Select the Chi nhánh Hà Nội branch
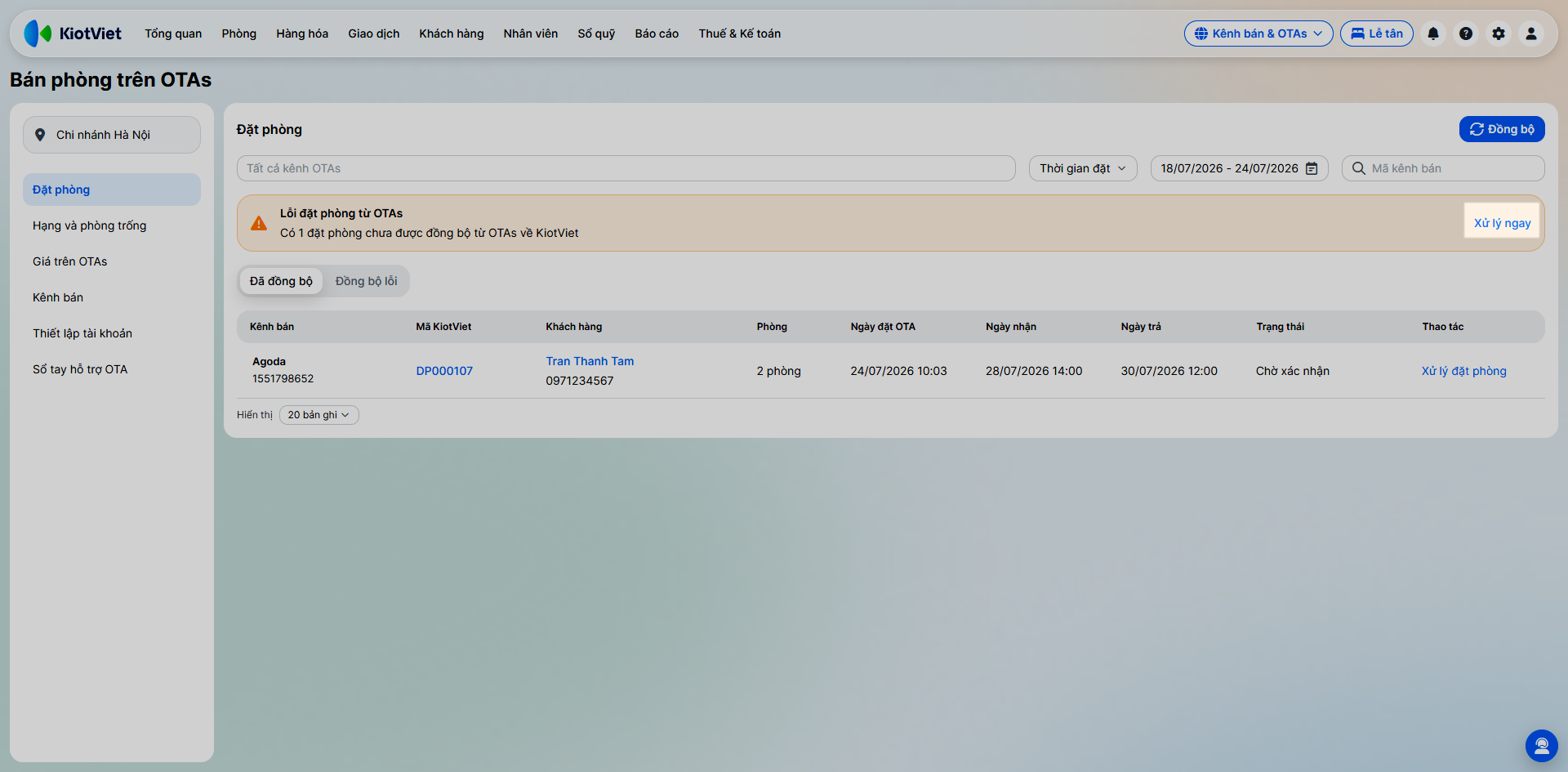 click(112, 135)
